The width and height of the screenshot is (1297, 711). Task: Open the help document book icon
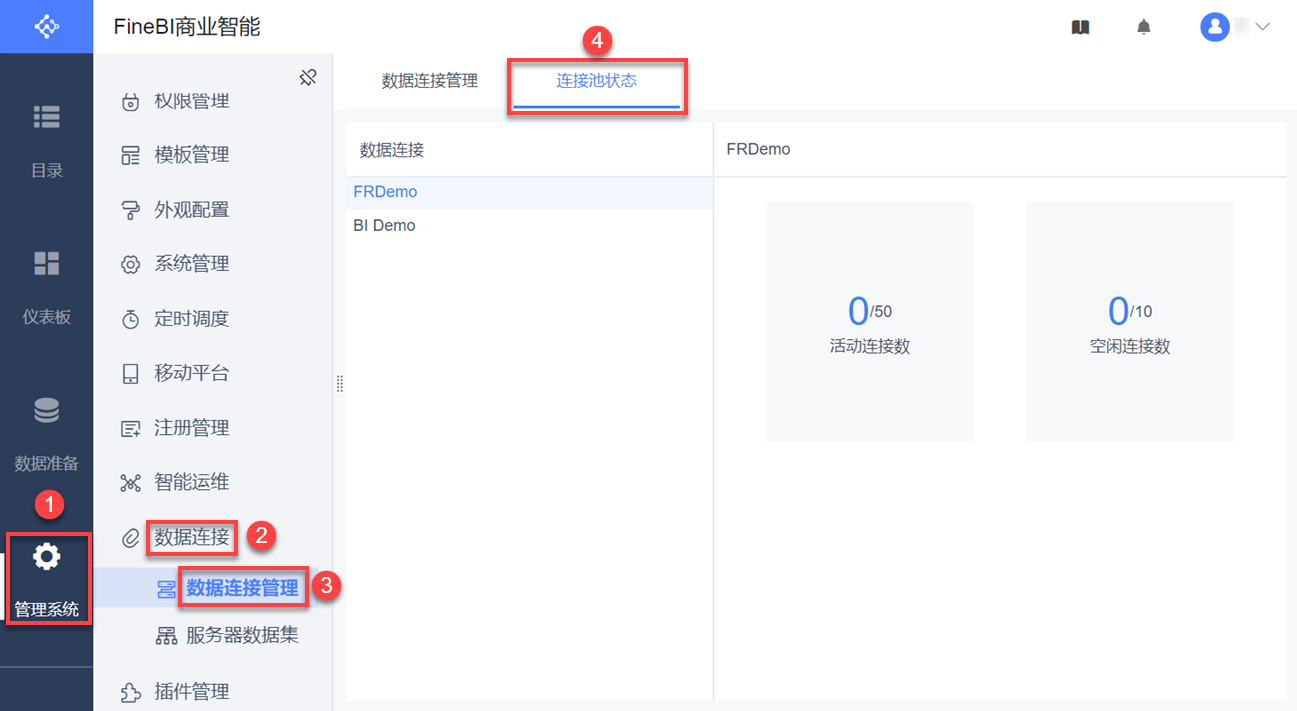(1080, 27)
